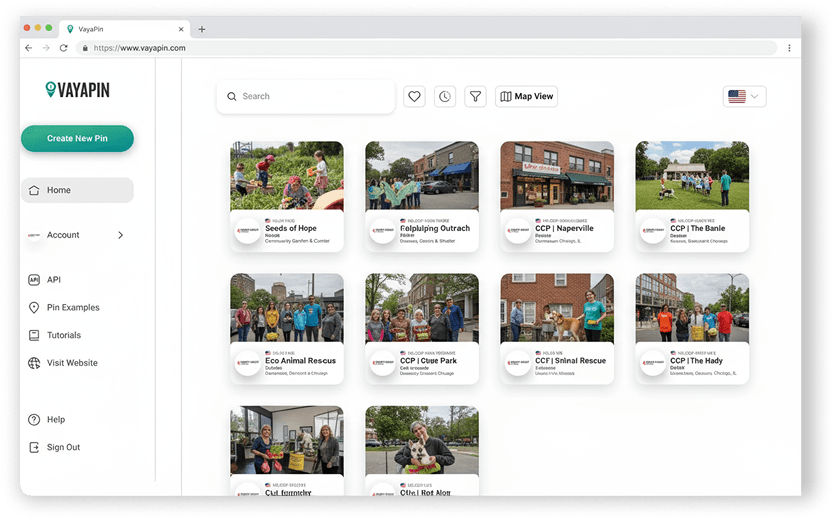This screenshot has height=520, width=835.
Task: Click the VayaPin logo
Action: 78,90
